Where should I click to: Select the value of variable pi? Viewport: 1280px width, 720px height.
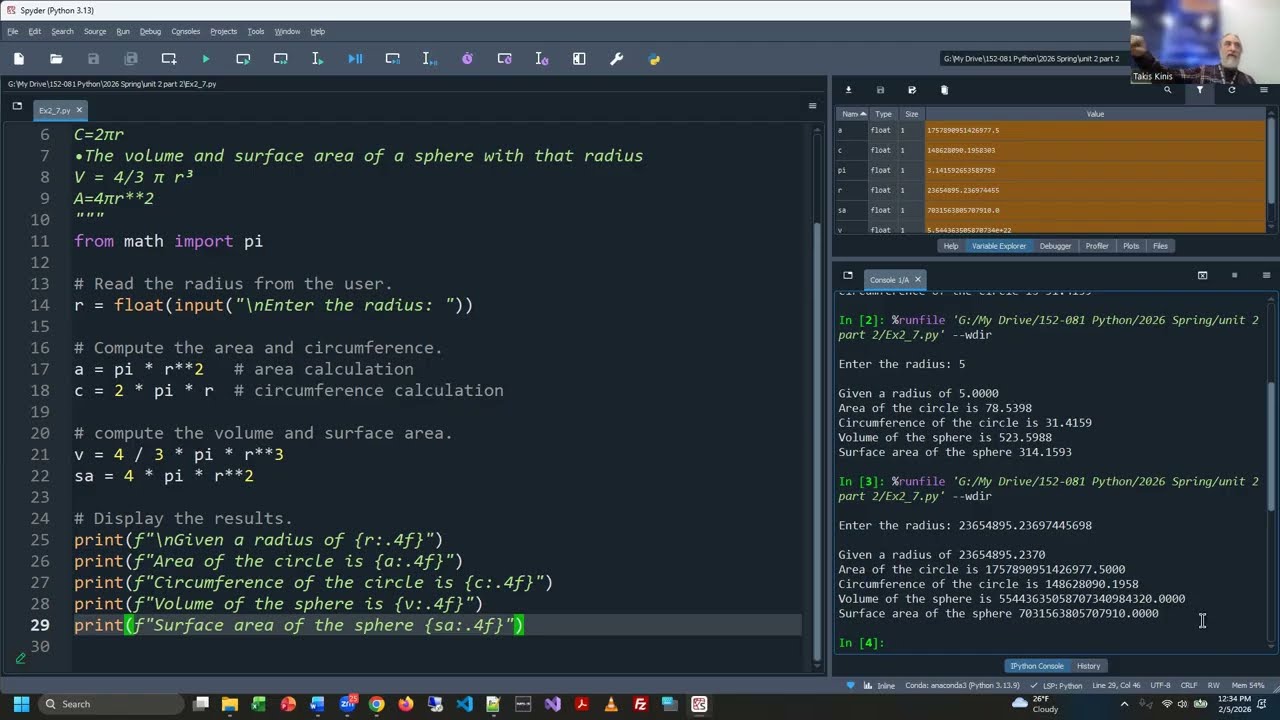tap(1095, 170)
